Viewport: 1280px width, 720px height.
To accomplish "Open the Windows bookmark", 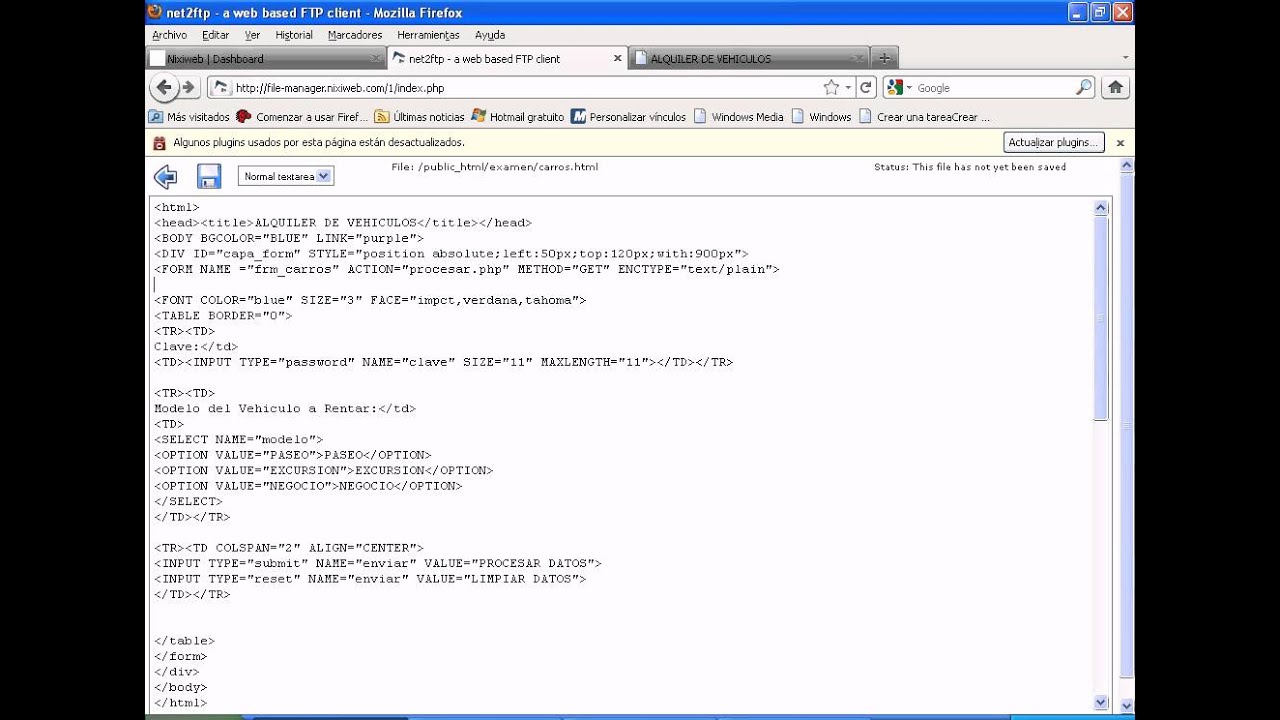I will [x=821, y=117].
